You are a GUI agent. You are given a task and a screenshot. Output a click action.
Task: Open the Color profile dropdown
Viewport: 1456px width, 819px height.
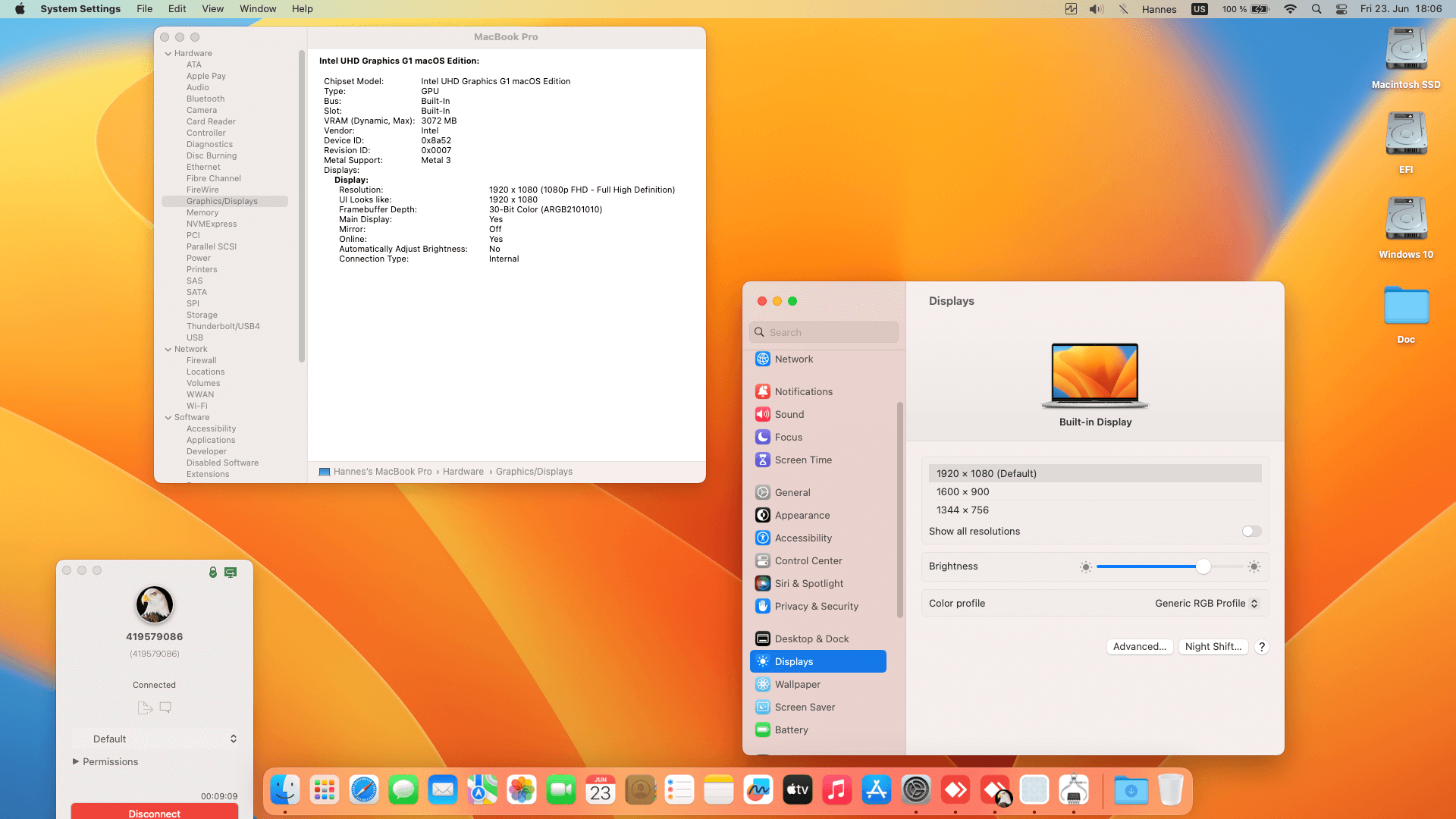click(1206, 604)
